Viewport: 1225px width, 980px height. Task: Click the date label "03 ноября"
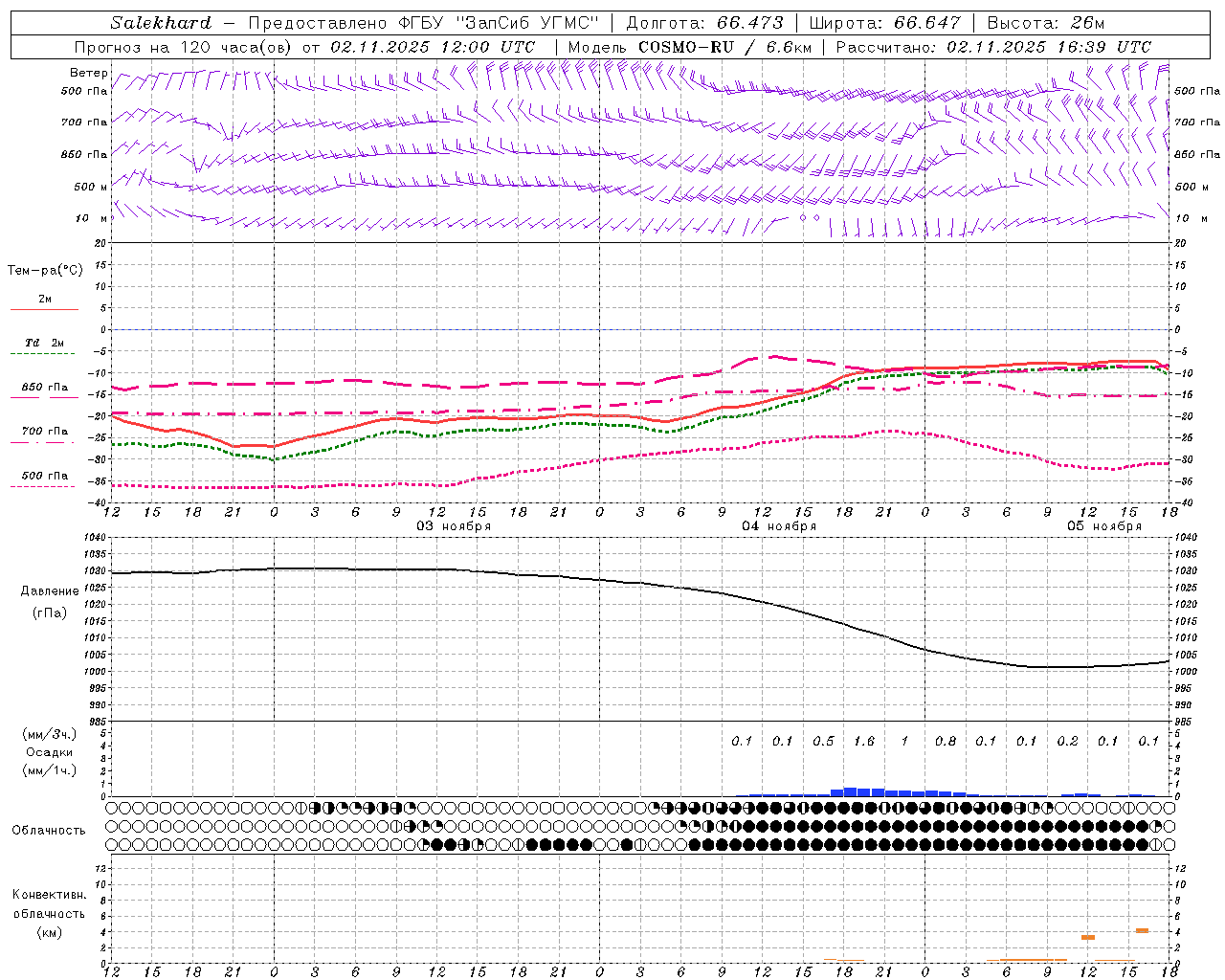pos(454,525)
